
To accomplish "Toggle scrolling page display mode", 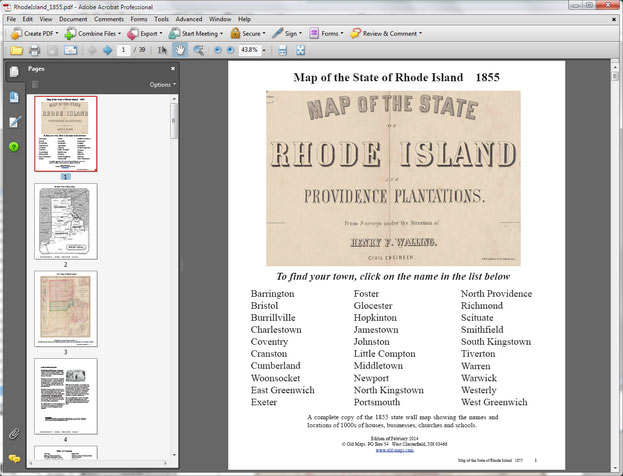I will 282,50.
